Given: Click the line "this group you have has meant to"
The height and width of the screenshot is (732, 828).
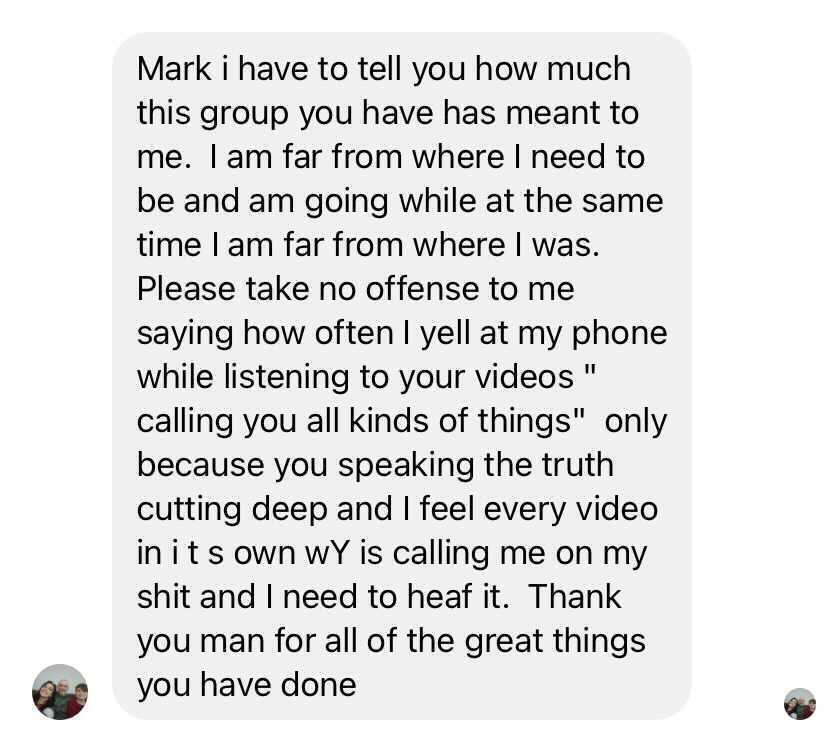Looking at the screenshot, I should pos(388,114).
